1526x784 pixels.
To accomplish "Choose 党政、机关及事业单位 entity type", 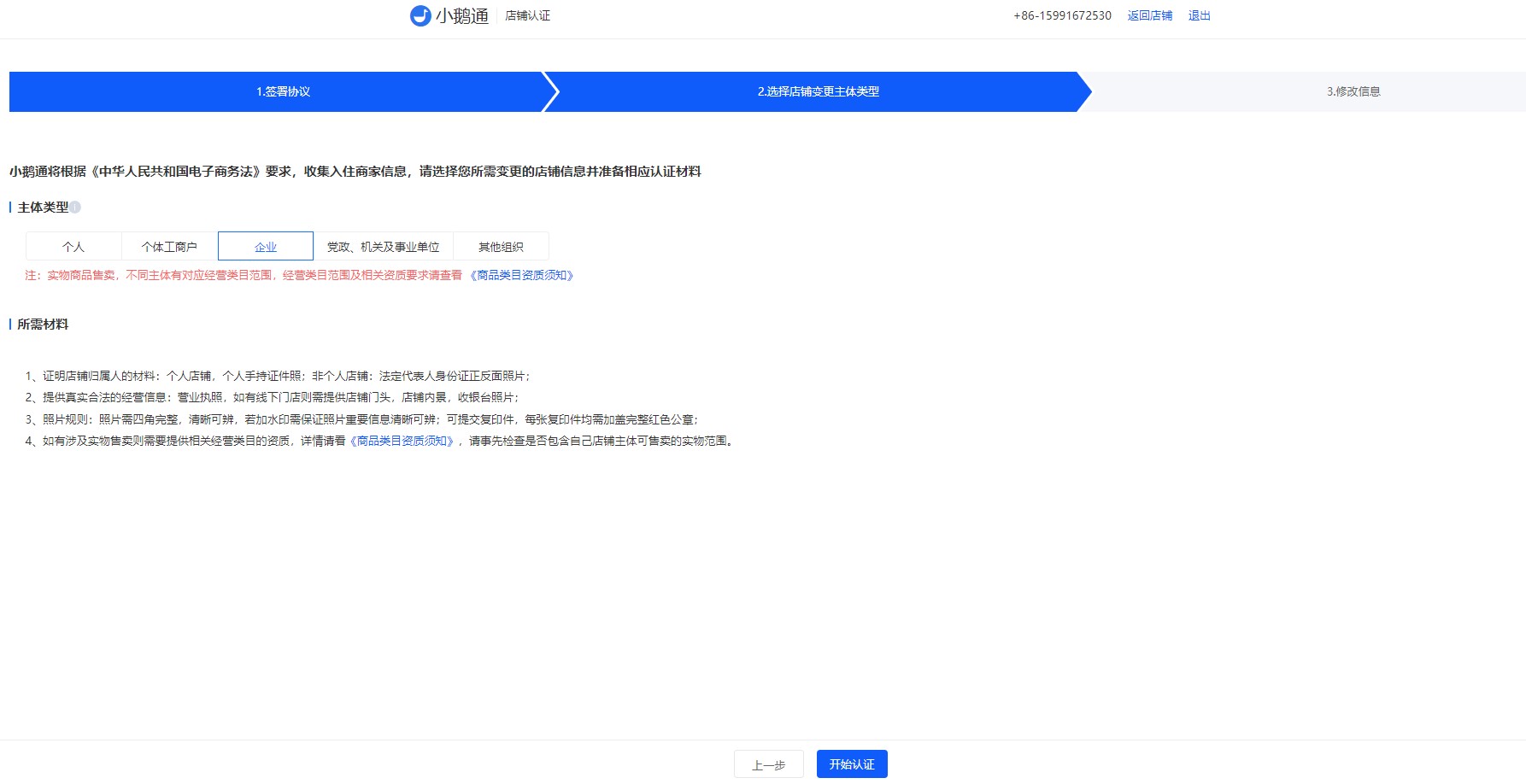I will 384,247.
